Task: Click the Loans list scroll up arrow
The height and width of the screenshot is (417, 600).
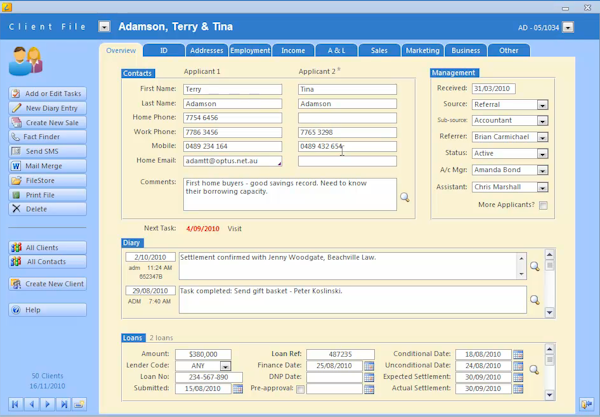Action: 549,349
